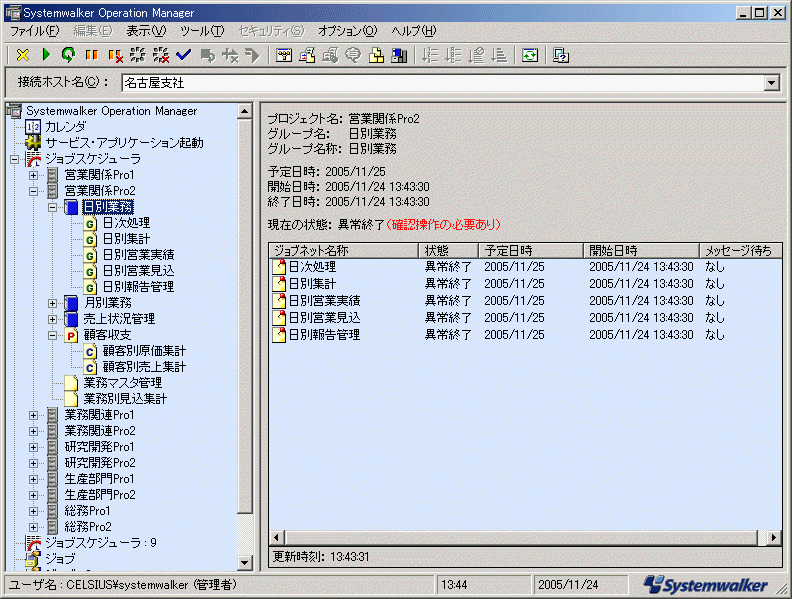Collapse the ジョブスケジューラ tree node

click(x=14, y=160)
